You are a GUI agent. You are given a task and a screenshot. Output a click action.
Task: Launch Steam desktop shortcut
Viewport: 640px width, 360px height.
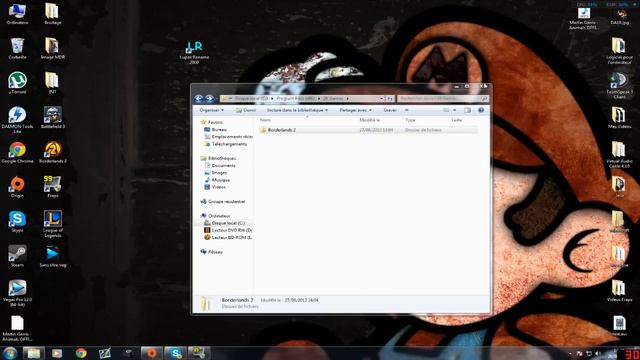(x=17, y=257)
